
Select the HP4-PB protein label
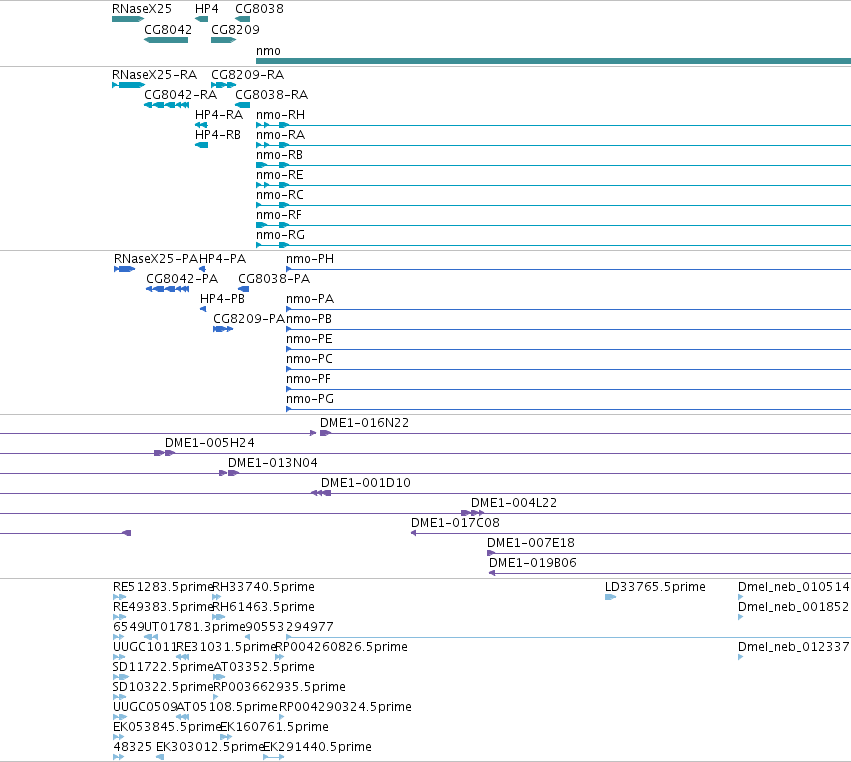[222, 299]
